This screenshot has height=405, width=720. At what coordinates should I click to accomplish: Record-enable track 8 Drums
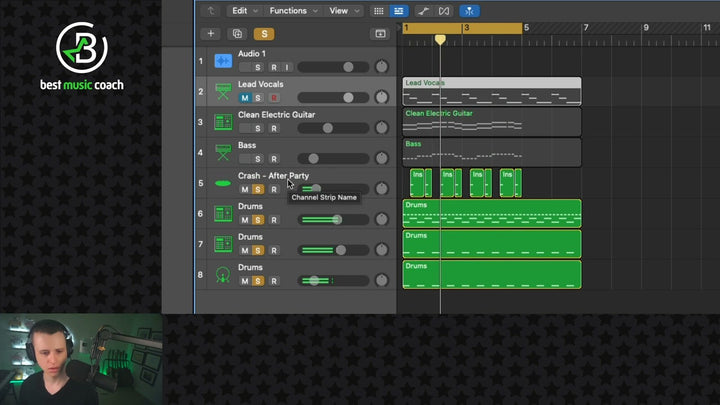point(274,281)
